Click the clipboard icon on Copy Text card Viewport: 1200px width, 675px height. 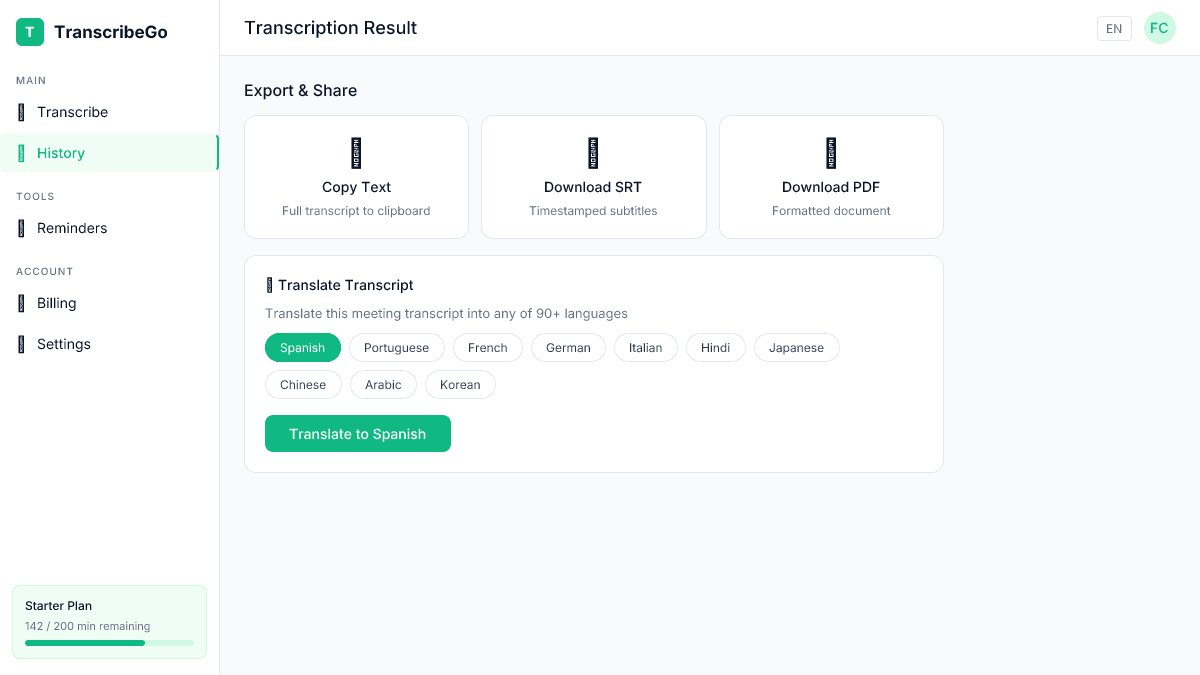point(356,153)
